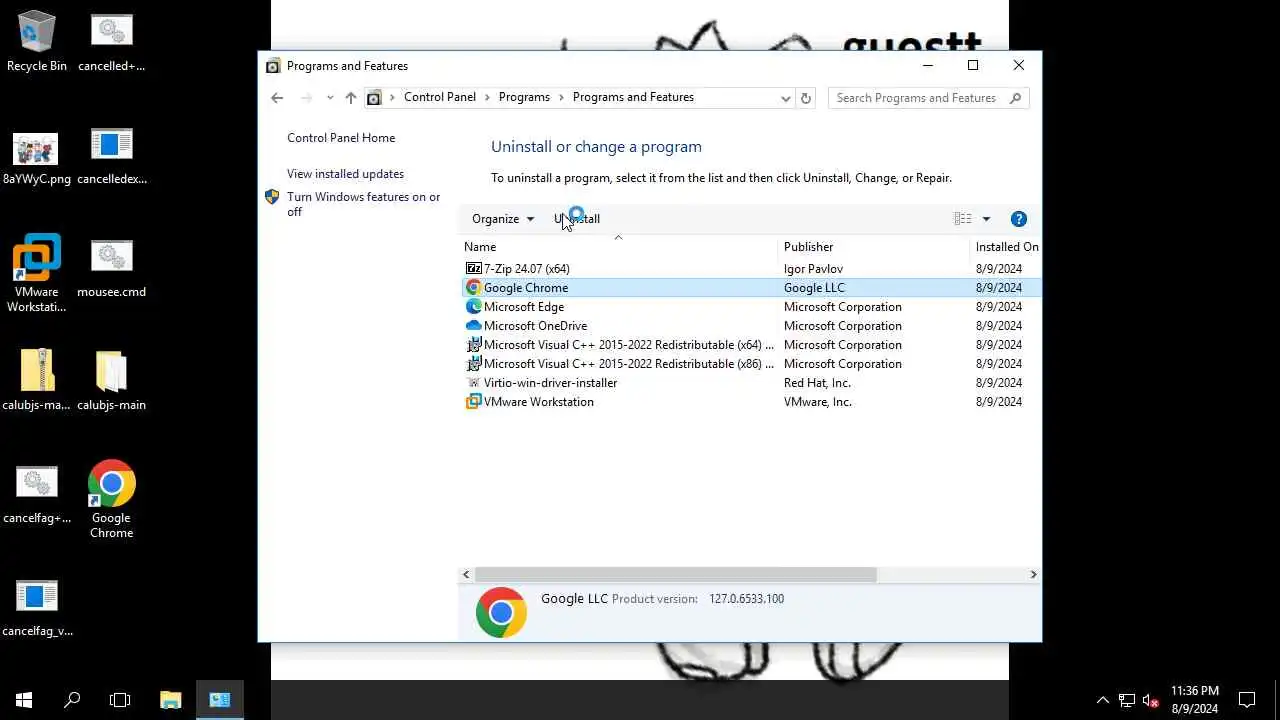This screenshot has width=1280, height=720.
Task: Open the Windows Start menu
Action: tap(24, 700)
